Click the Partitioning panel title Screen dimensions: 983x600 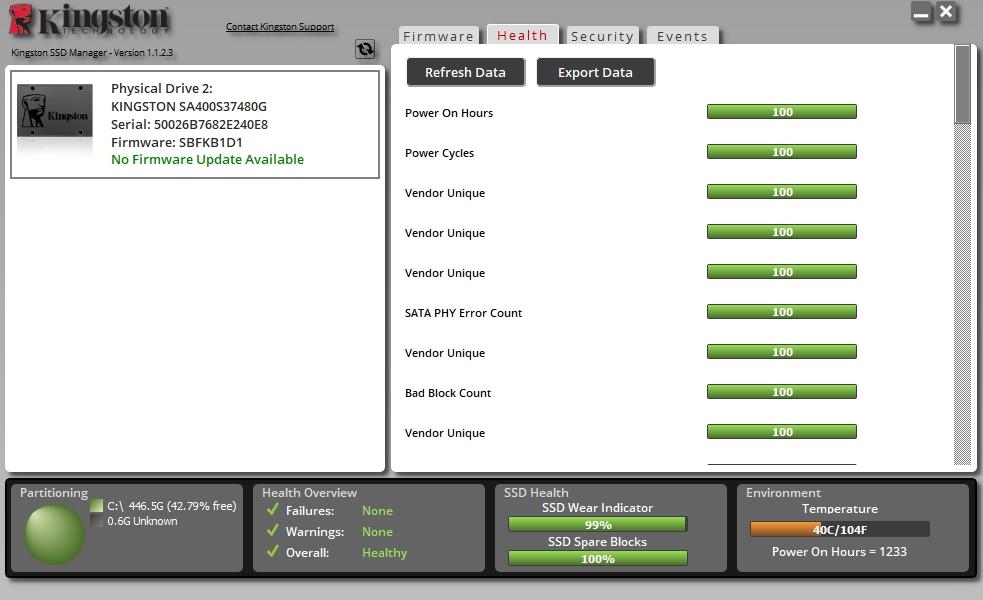(54, 493)
